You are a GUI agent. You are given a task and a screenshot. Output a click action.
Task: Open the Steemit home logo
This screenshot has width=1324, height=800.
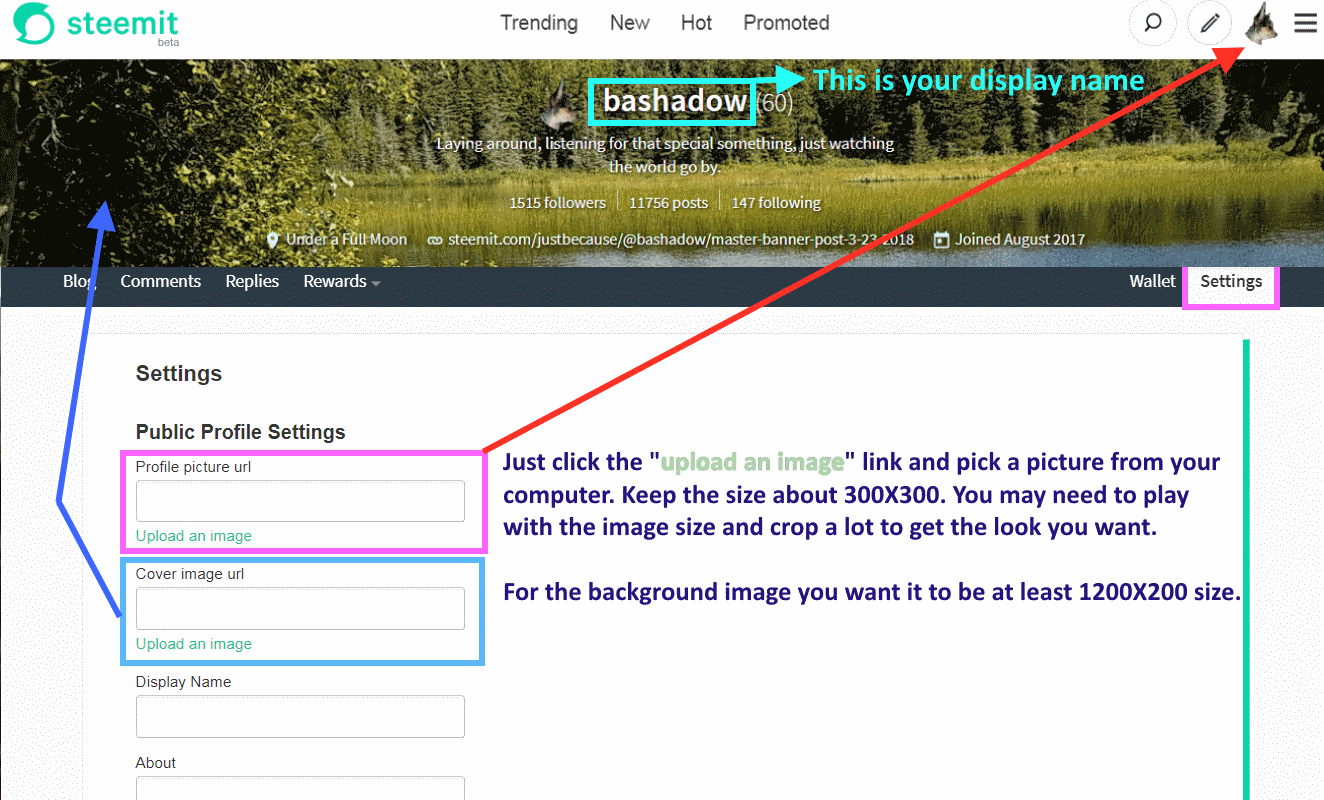click(x=97, y=24)
